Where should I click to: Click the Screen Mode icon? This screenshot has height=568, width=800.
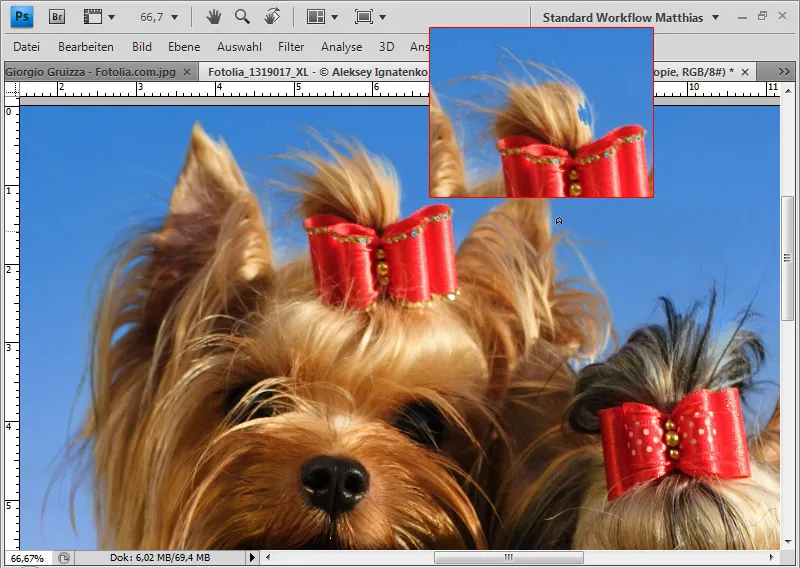click(364, 17)
